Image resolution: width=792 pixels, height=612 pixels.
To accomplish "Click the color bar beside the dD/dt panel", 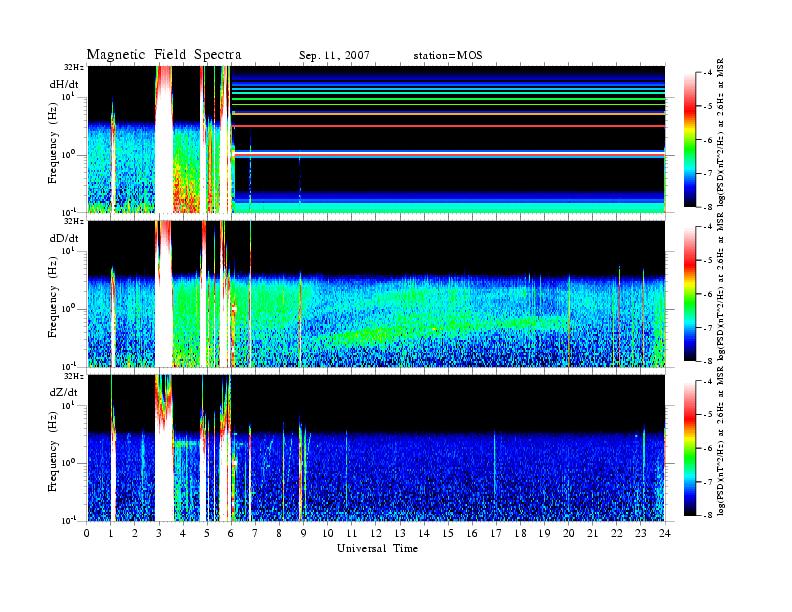I will [689, 294].
